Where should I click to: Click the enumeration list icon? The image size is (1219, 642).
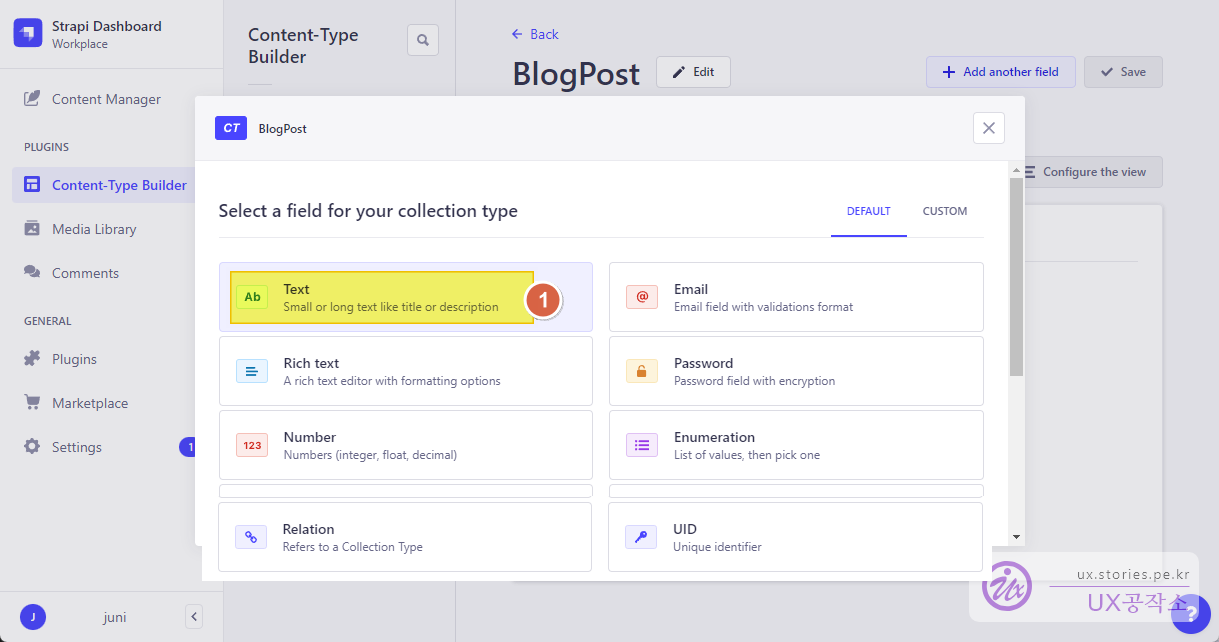click(642, 445)
